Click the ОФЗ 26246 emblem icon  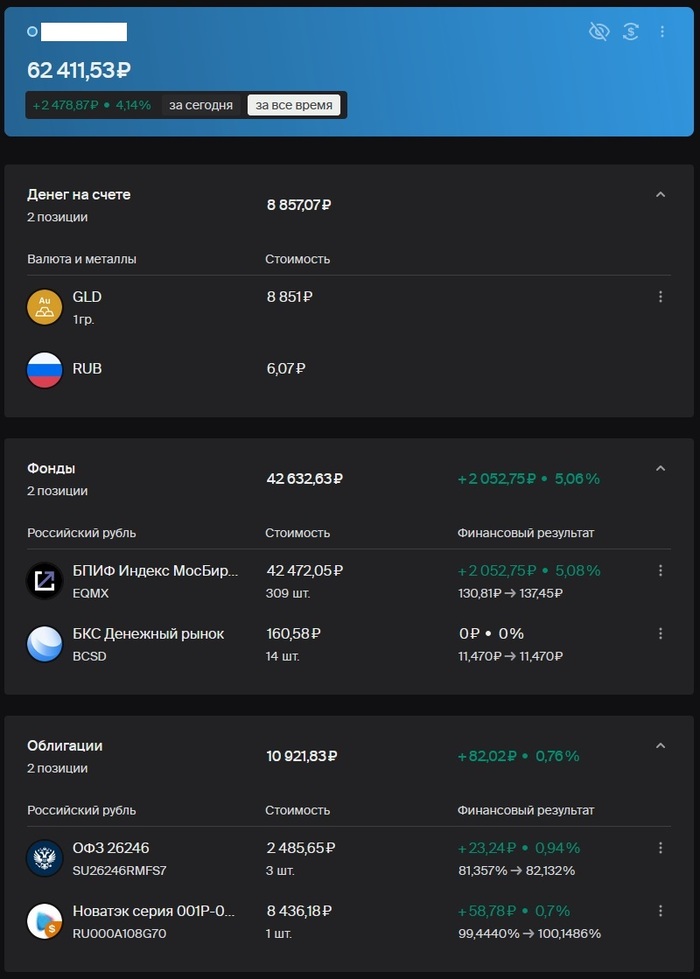click(44, 858)
